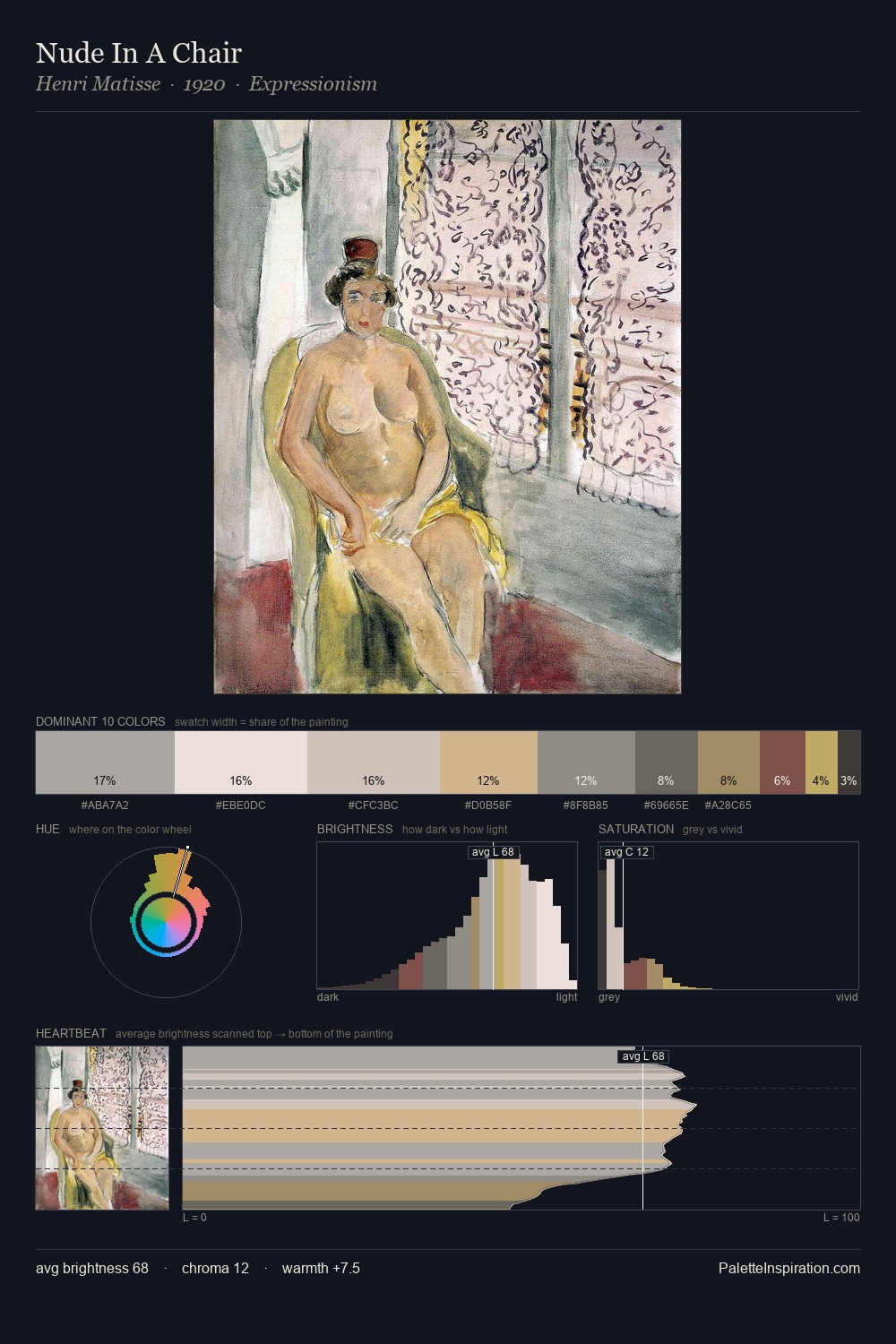Click 'warmth +7.5' in the footer

point(321,1268)
